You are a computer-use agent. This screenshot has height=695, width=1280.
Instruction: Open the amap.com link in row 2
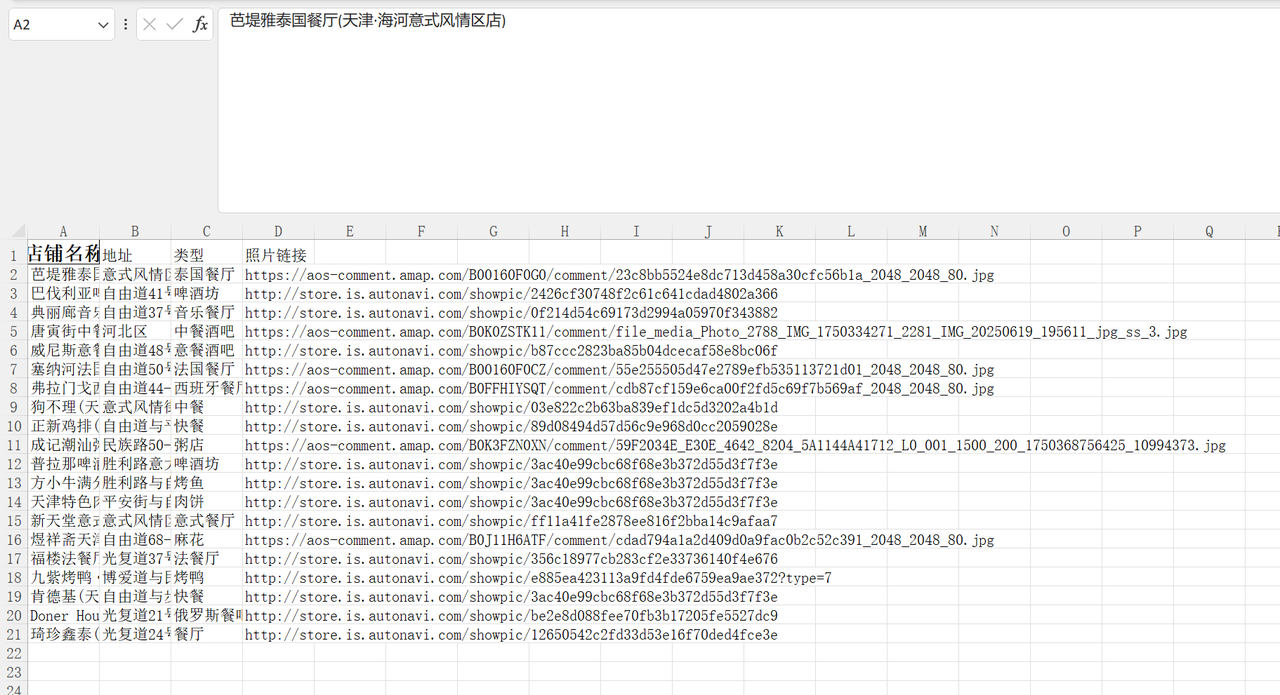click(619, 275)
